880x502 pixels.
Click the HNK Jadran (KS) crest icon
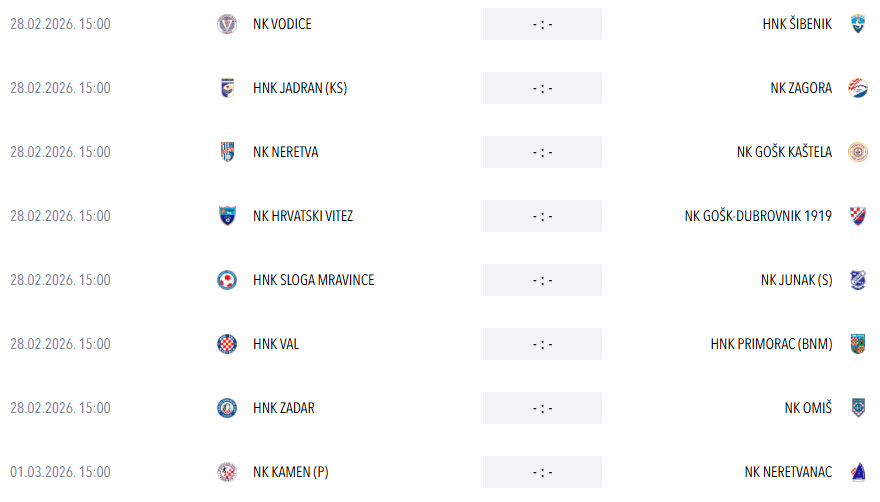(x=227, y=88)
